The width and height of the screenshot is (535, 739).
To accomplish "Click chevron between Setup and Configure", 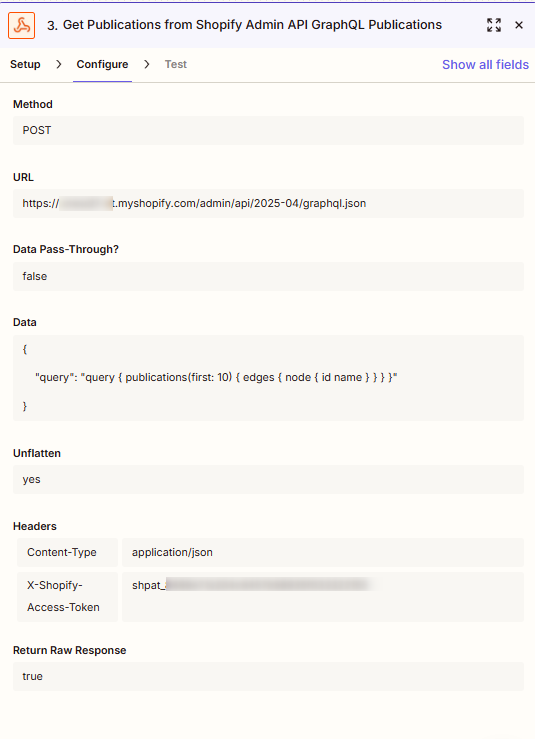I will pyautogui.click(x=58, y=64).
